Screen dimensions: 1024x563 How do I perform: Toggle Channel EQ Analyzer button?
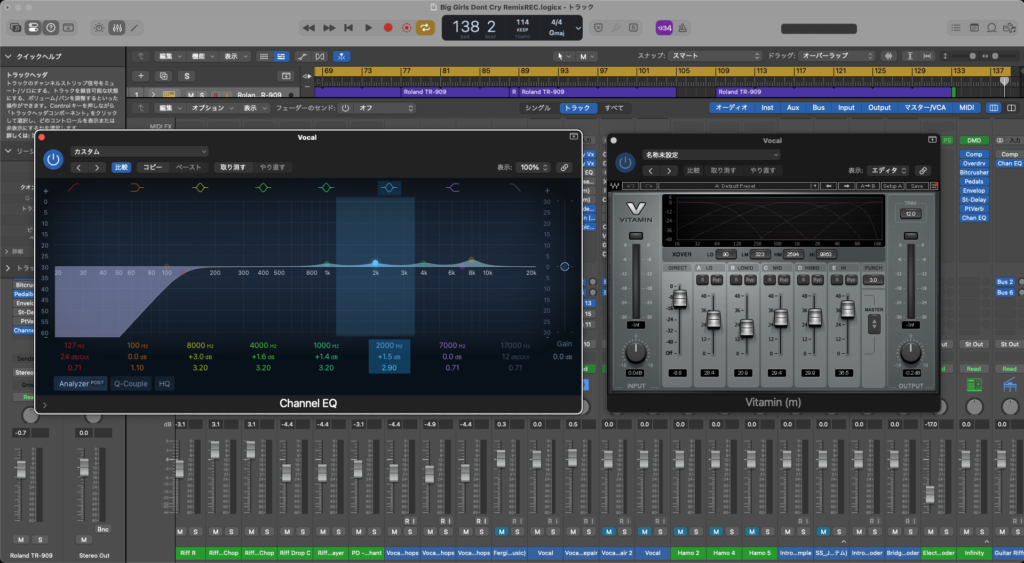pos(81,383)
